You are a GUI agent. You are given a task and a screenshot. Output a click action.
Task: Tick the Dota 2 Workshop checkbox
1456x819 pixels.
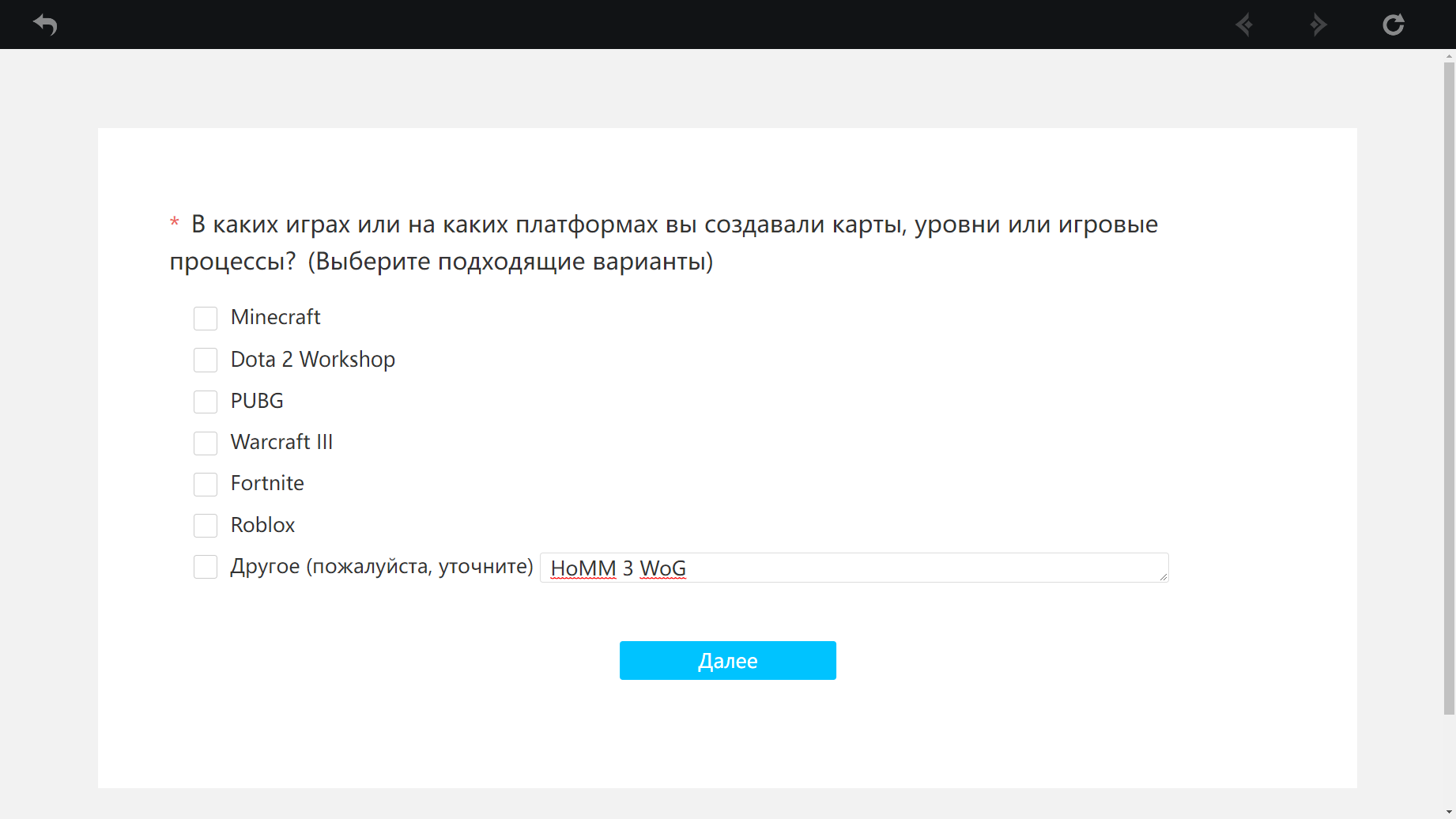[206, 360]
